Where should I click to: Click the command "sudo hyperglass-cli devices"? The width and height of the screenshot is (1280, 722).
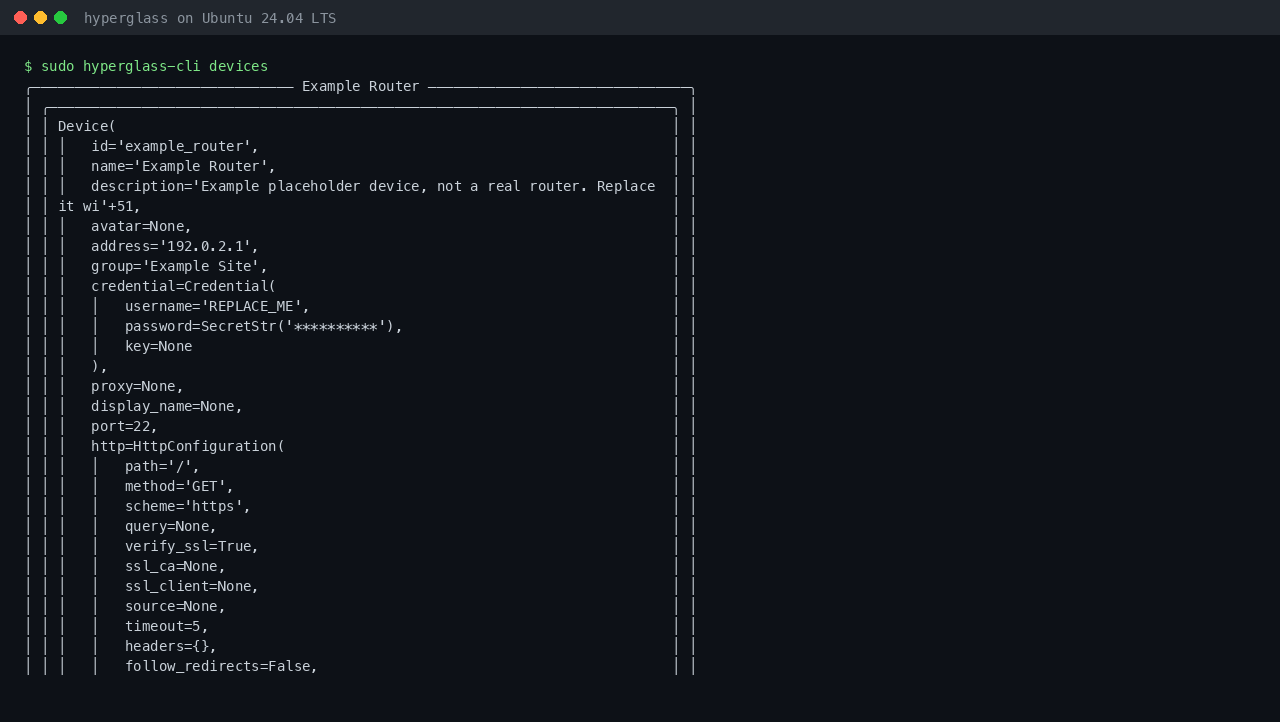pyautogui.click(x=154, y=66)
